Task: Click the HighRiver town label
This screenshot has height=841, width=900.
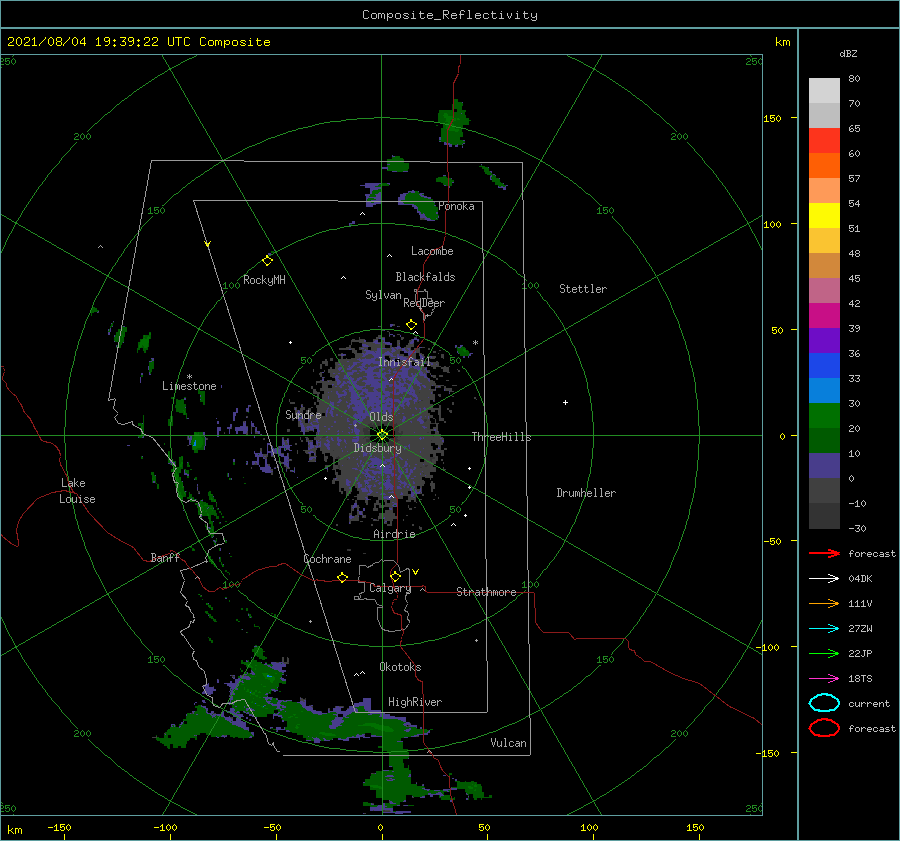Action: click(x=415, y=702)
